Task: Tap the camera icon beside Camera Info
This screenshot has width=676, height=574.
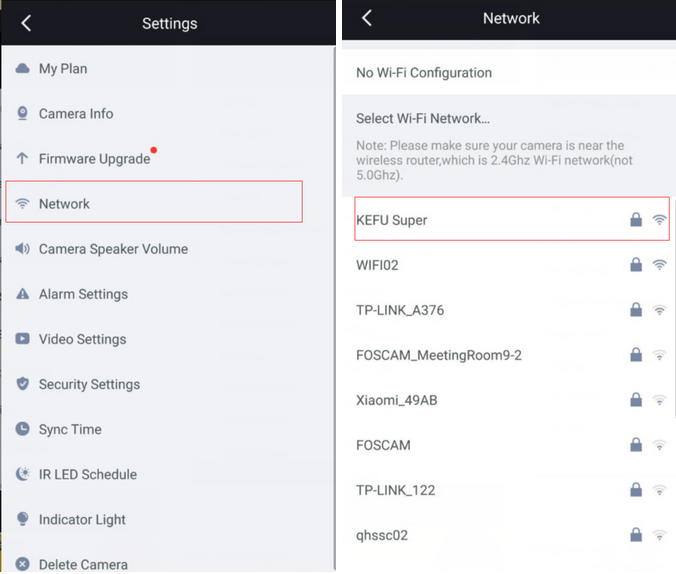Action: coord(22,114)
